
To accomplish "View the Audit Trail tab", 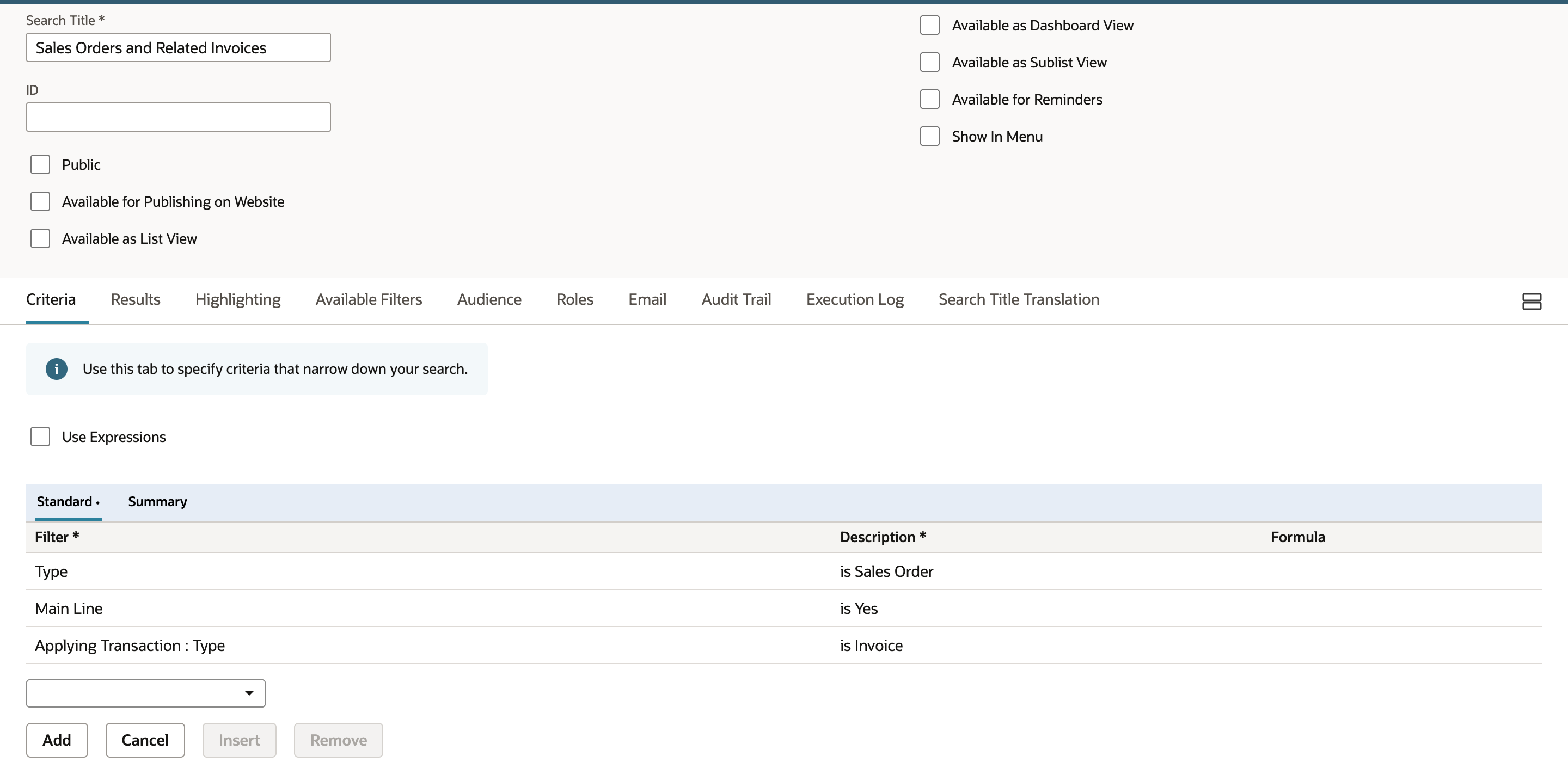I will [x=736, y=299].
